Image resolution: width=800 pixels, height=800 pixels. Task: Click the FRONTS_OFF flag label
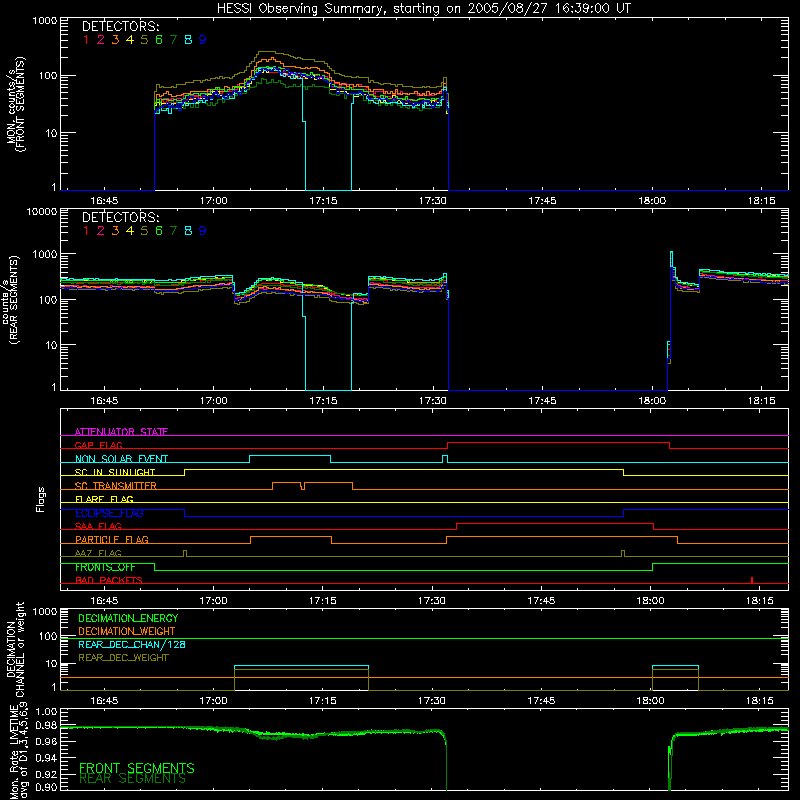pos(105,567)
